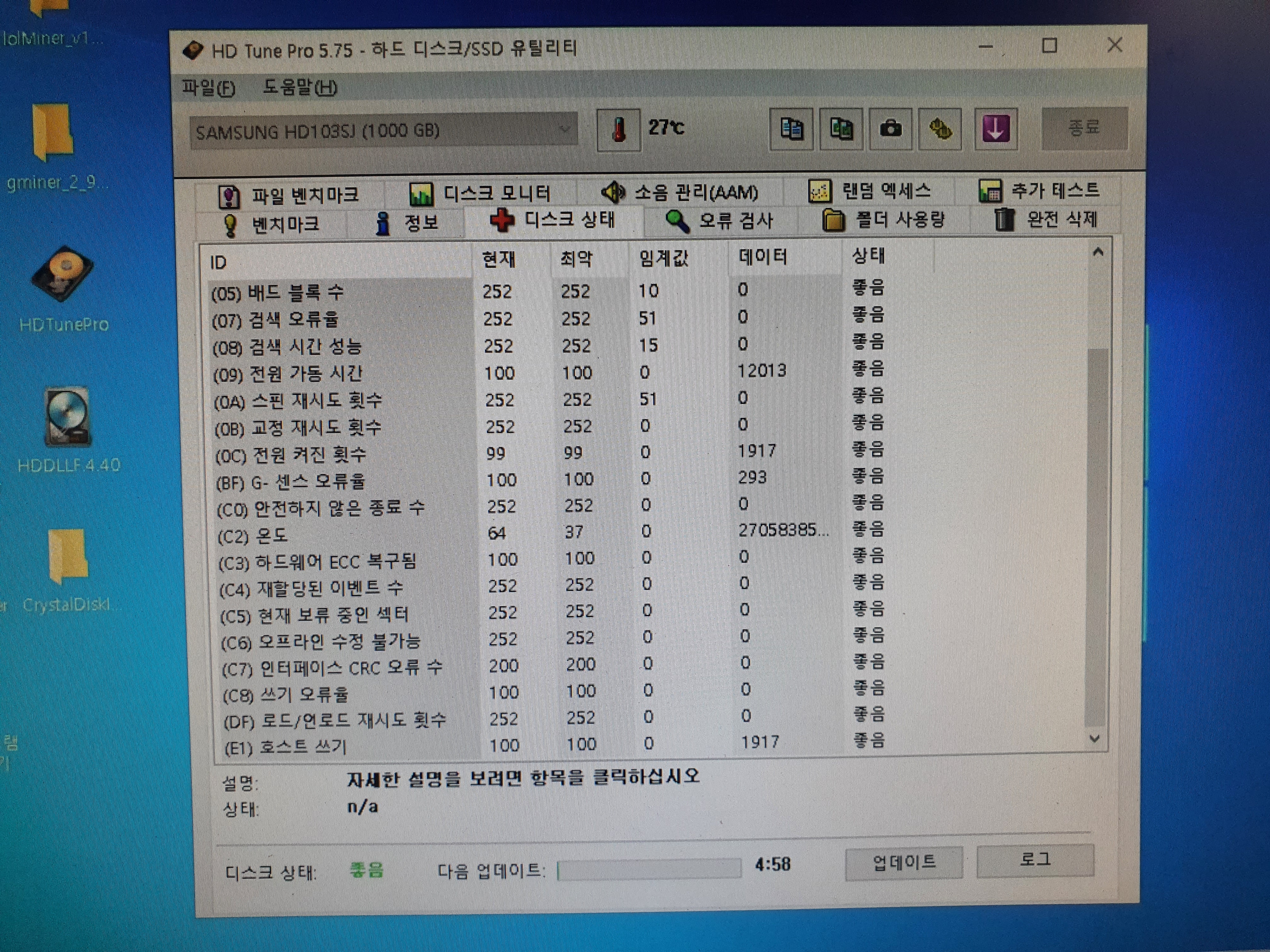Open the 도움말(H) menu

(x=300, y=87)
